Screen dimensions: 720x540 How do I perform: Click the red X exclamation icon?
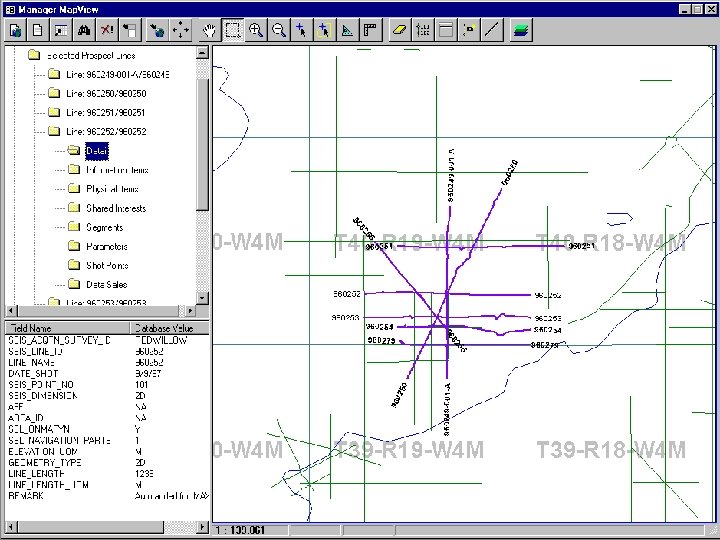point(107,30)
